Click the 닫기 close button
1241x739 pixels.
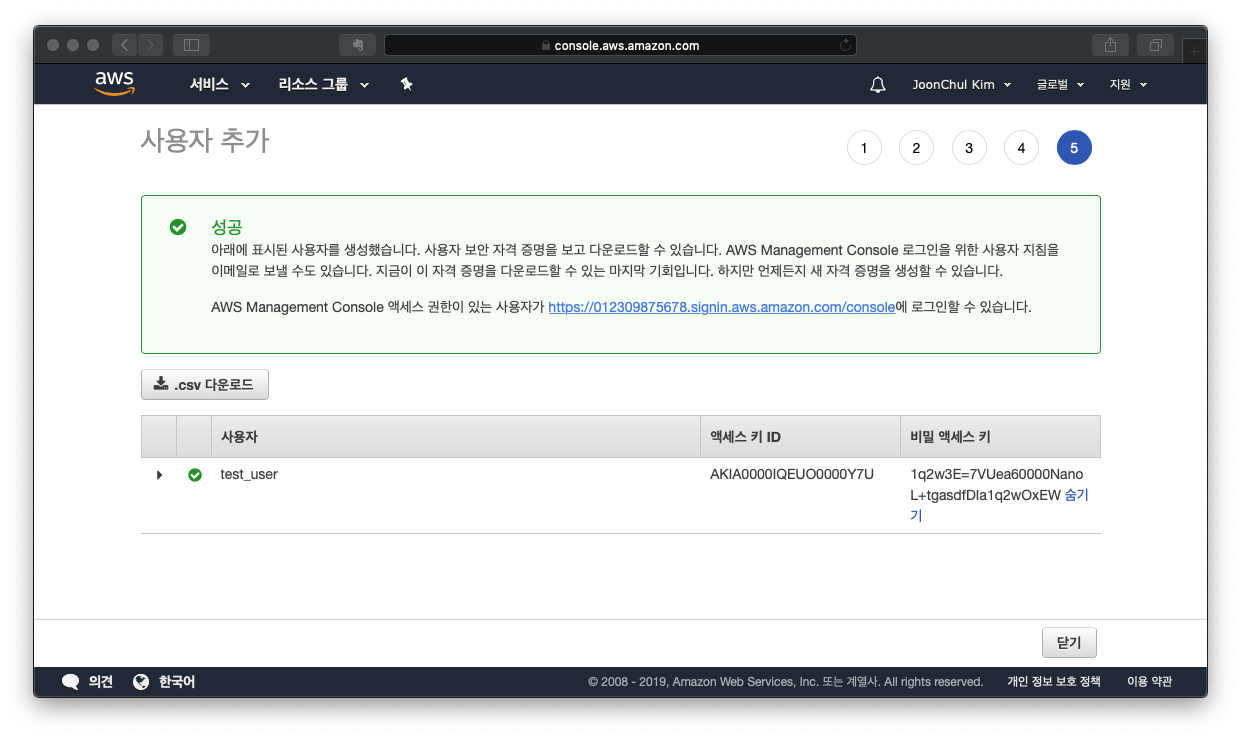1069,643
